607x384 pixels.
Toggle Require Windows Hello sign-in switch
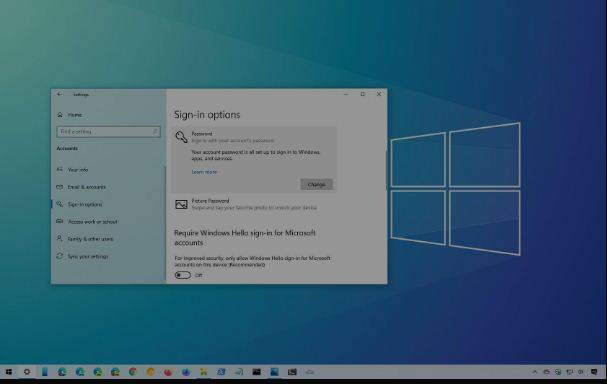pyautogui.click(x=183, y=275)
